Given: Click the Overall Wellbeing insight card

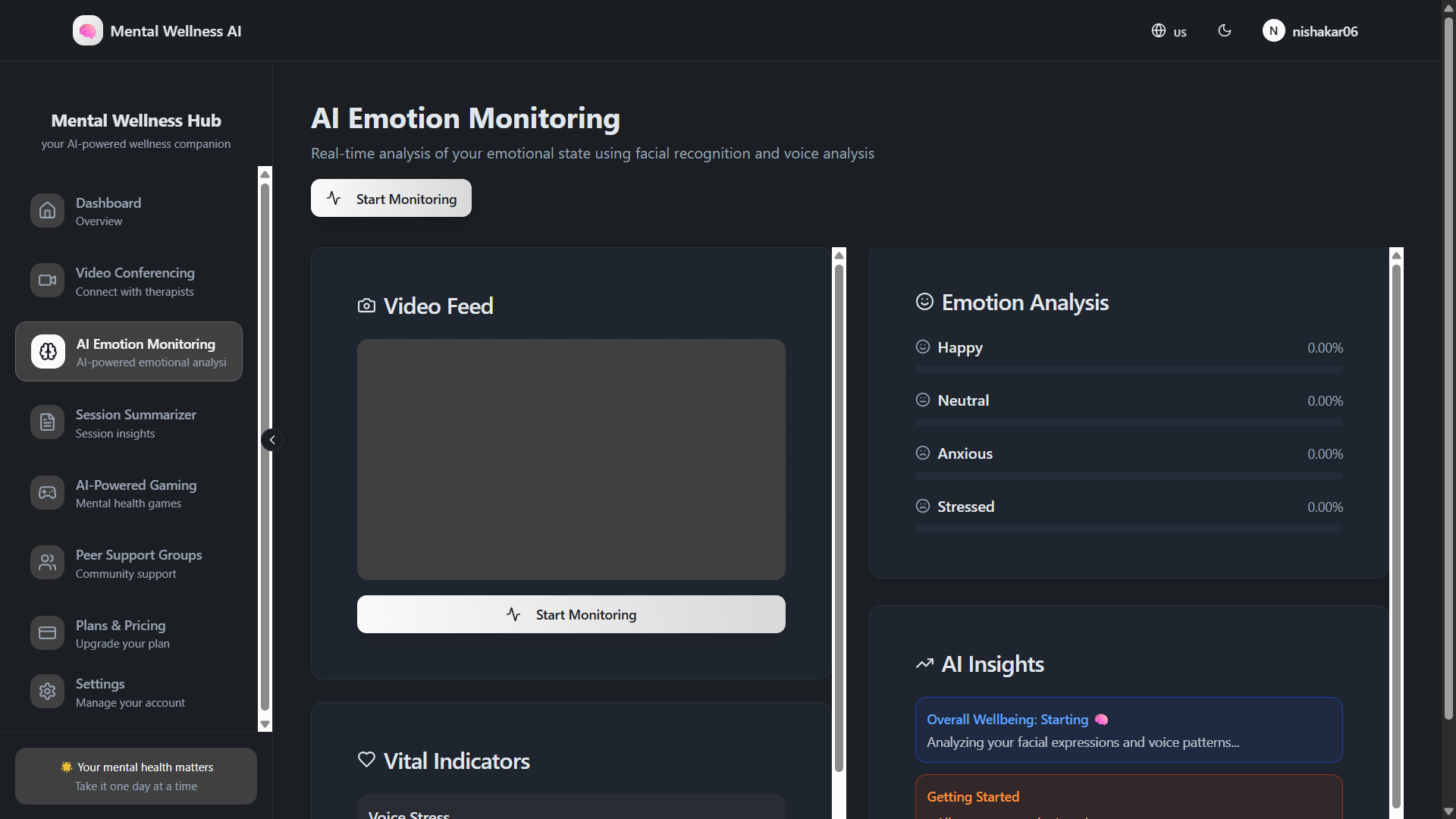Looking at the screenshot, I should click(1128, 730).
